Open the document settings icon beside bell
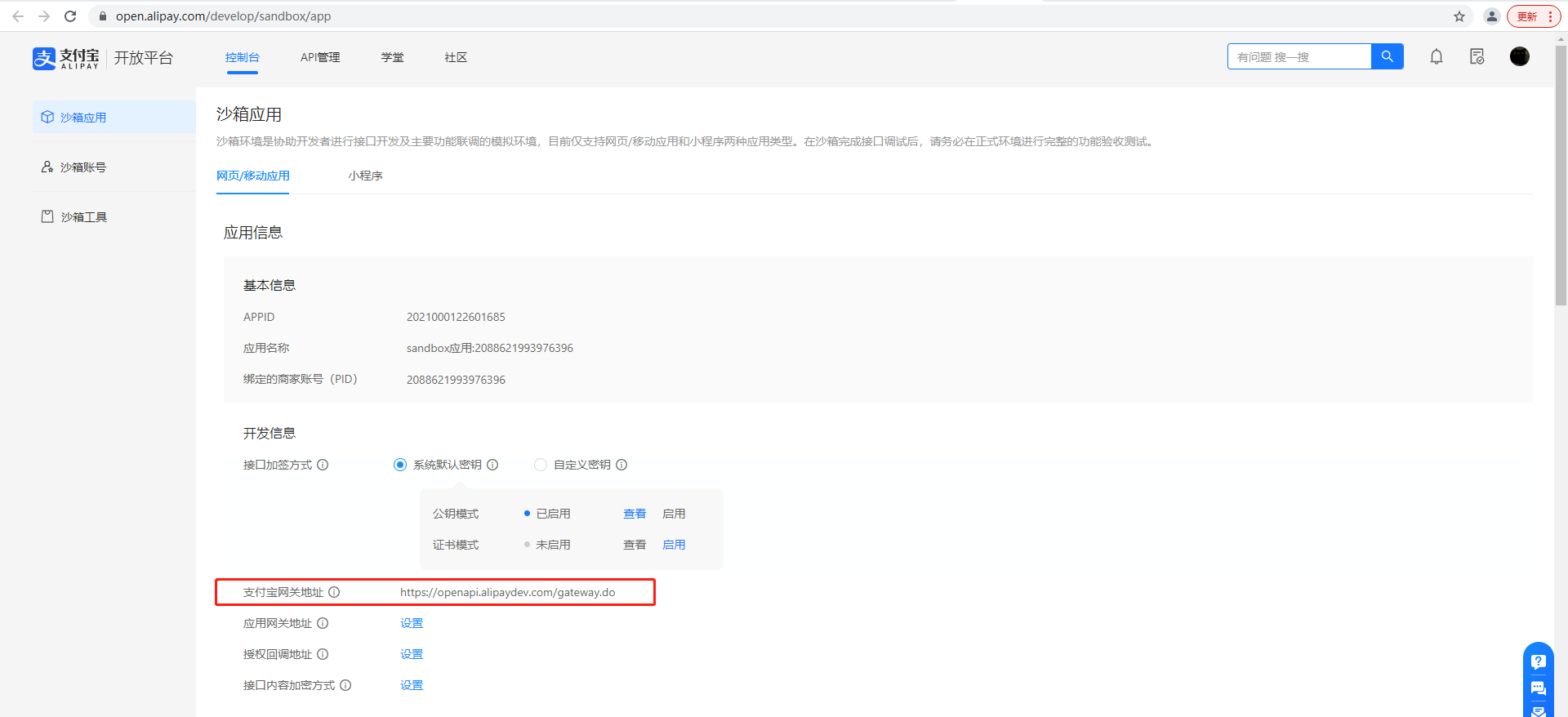Screen dimensions: 1568x717 [1477, 56]
